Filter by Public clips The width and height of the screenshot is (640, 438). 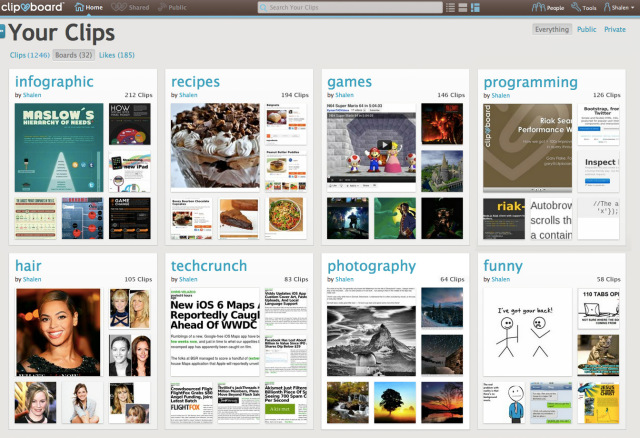(587, 29)
